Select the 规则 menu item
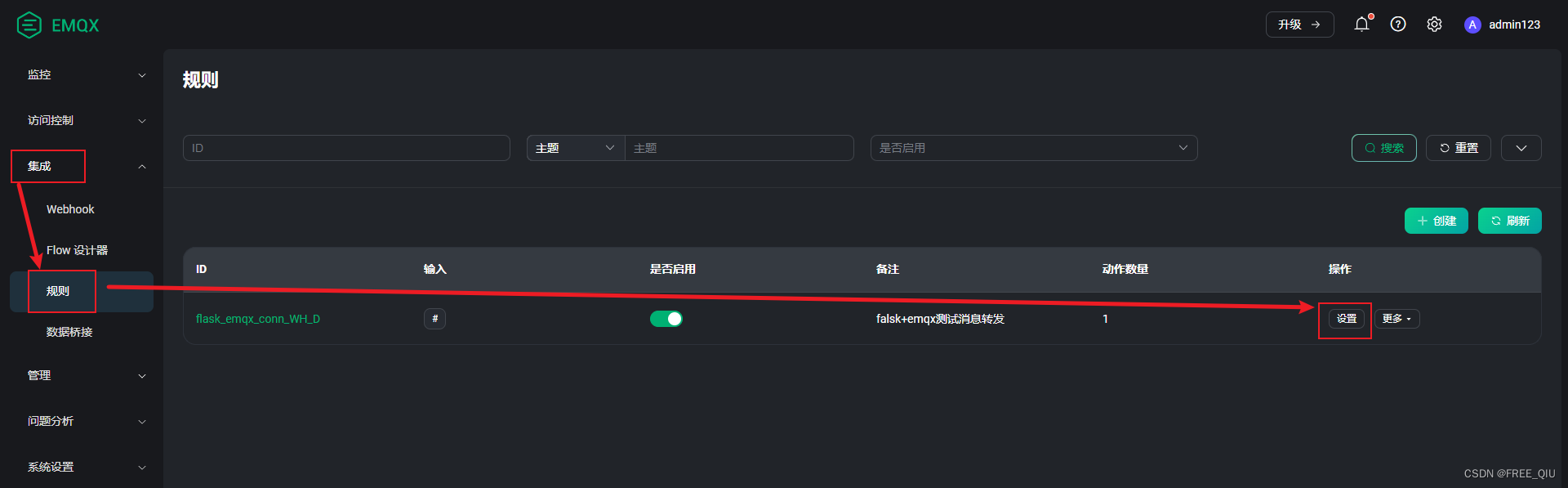The image size is (1568, 488). [82, 291]
